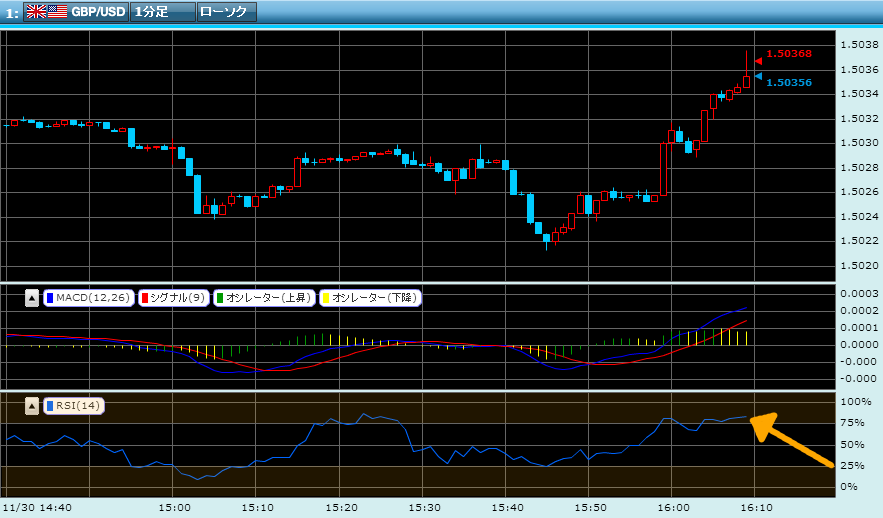Click the 15:00 time axis label

click(x=174, y=507)
